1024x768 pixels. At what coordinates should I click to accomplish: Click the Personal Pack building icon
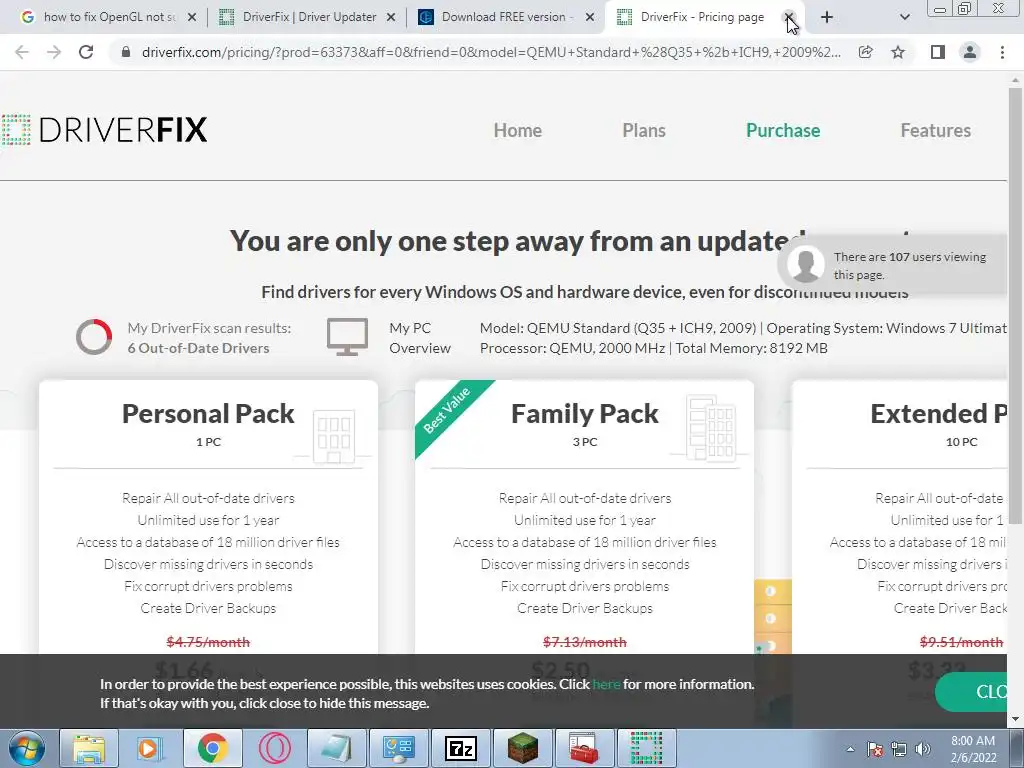[x=334, y=436]
